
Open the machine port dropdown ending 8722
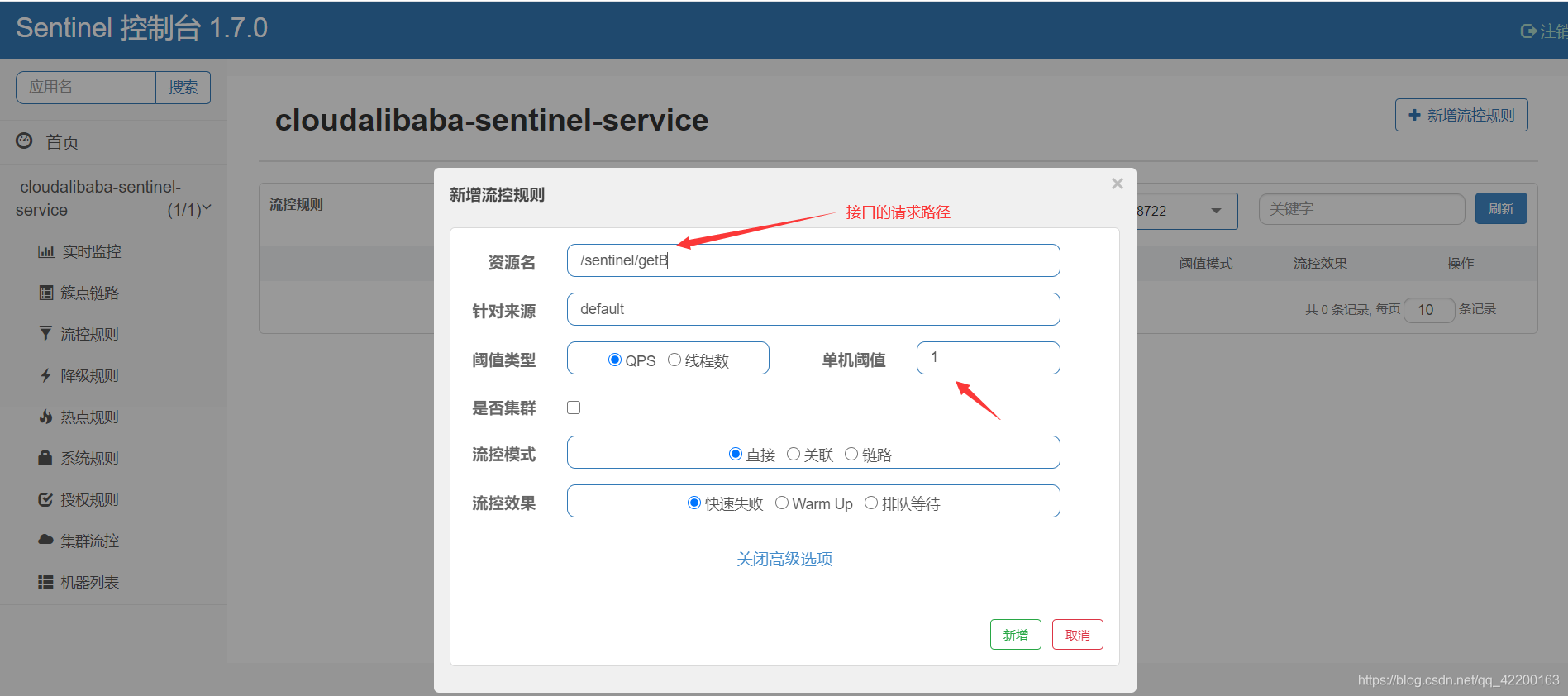pos(1186,211)
